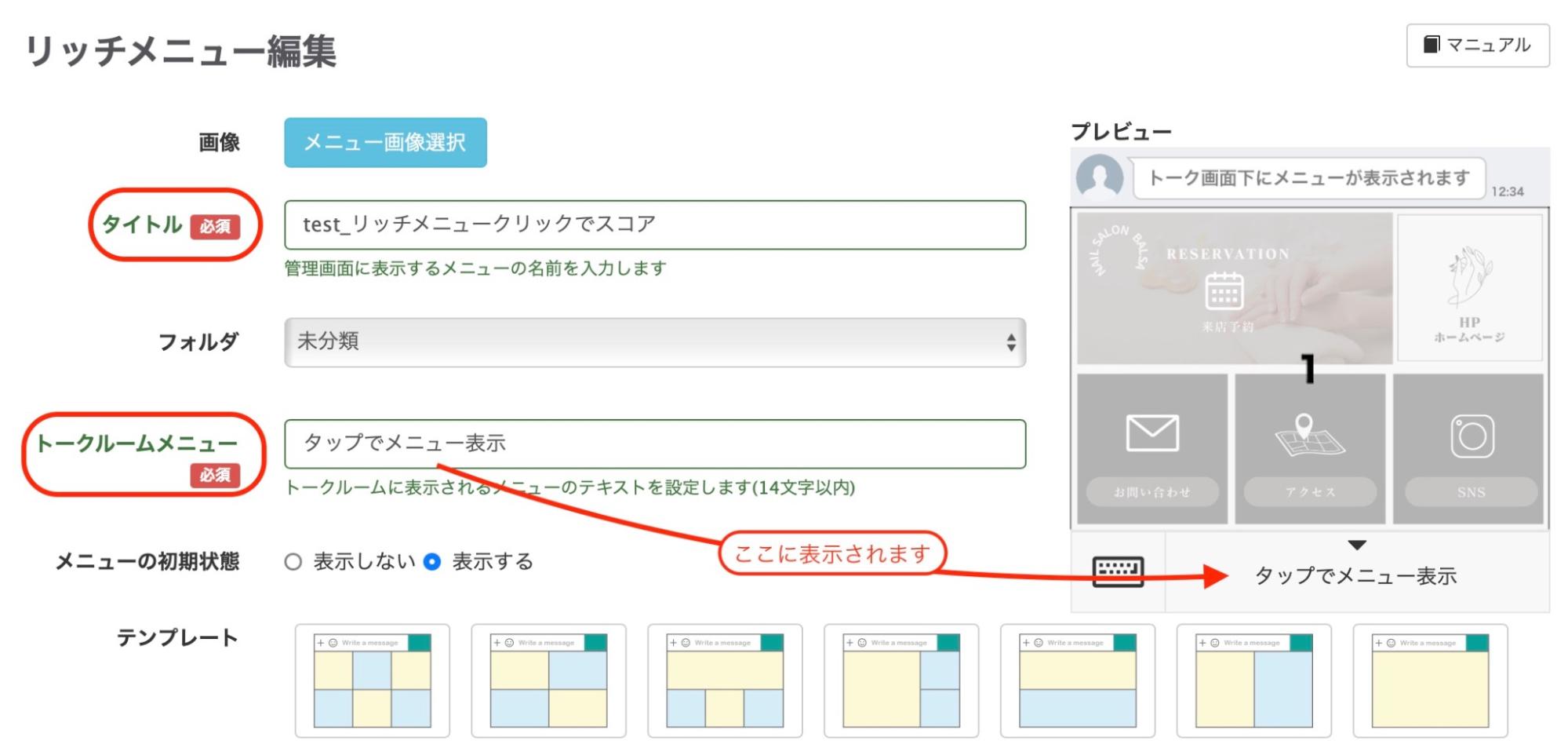Image resolution: width=1568 pixels, height=748 pixels.
Task: Select the 表示する radio button
Action: pyautogui.click(x=431, y=560)
